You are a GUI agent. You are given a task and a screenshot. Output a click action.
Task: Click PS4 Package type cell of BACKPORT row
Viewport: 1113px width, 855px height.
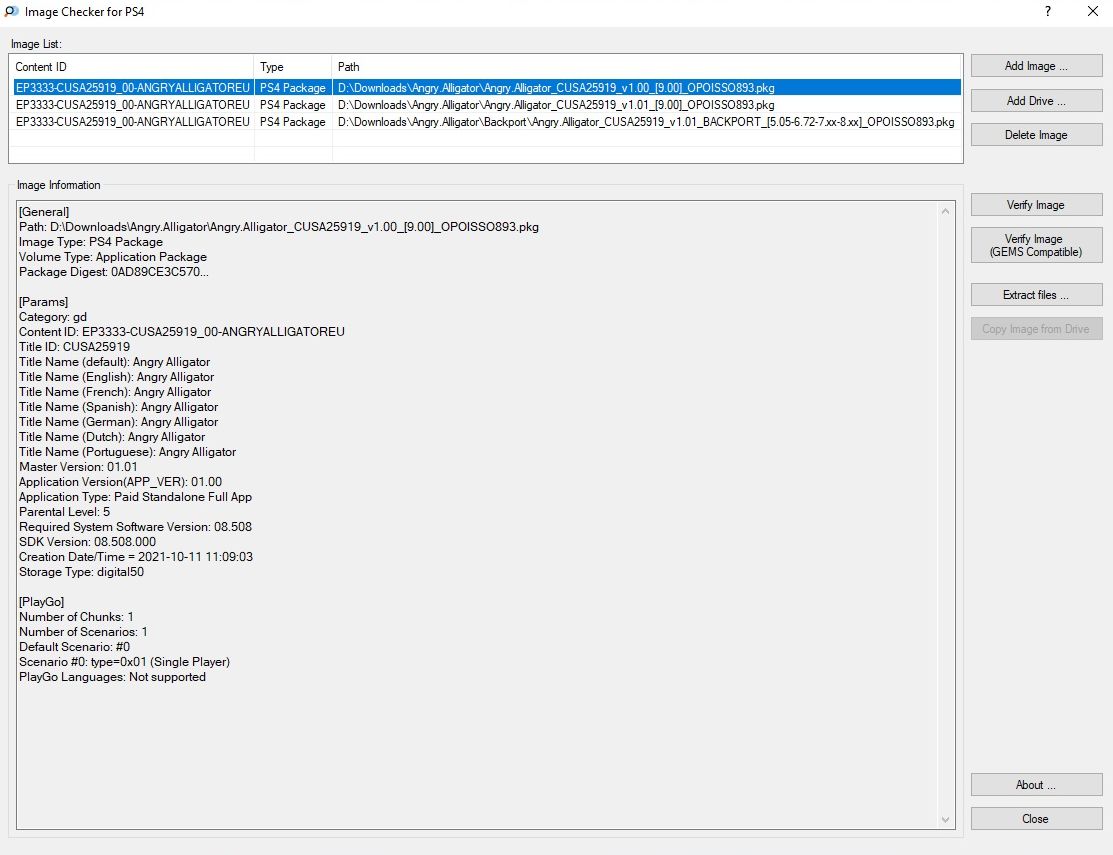(x=292, y=122)
